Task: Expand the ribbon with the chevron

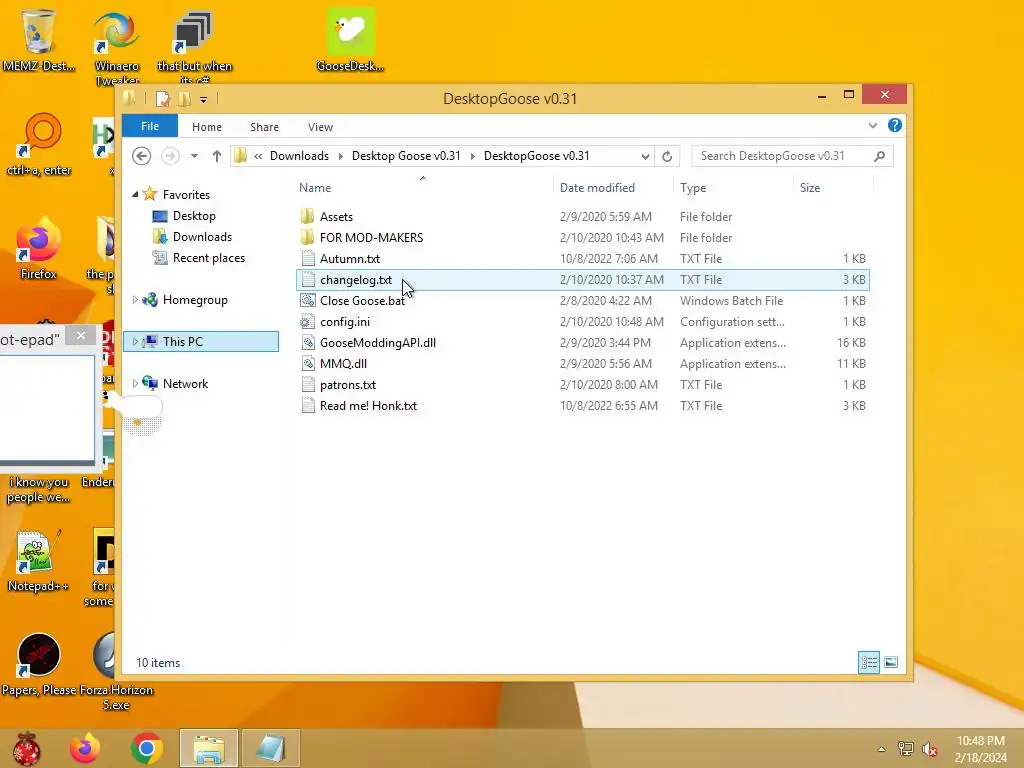Action: coord(872,125)
